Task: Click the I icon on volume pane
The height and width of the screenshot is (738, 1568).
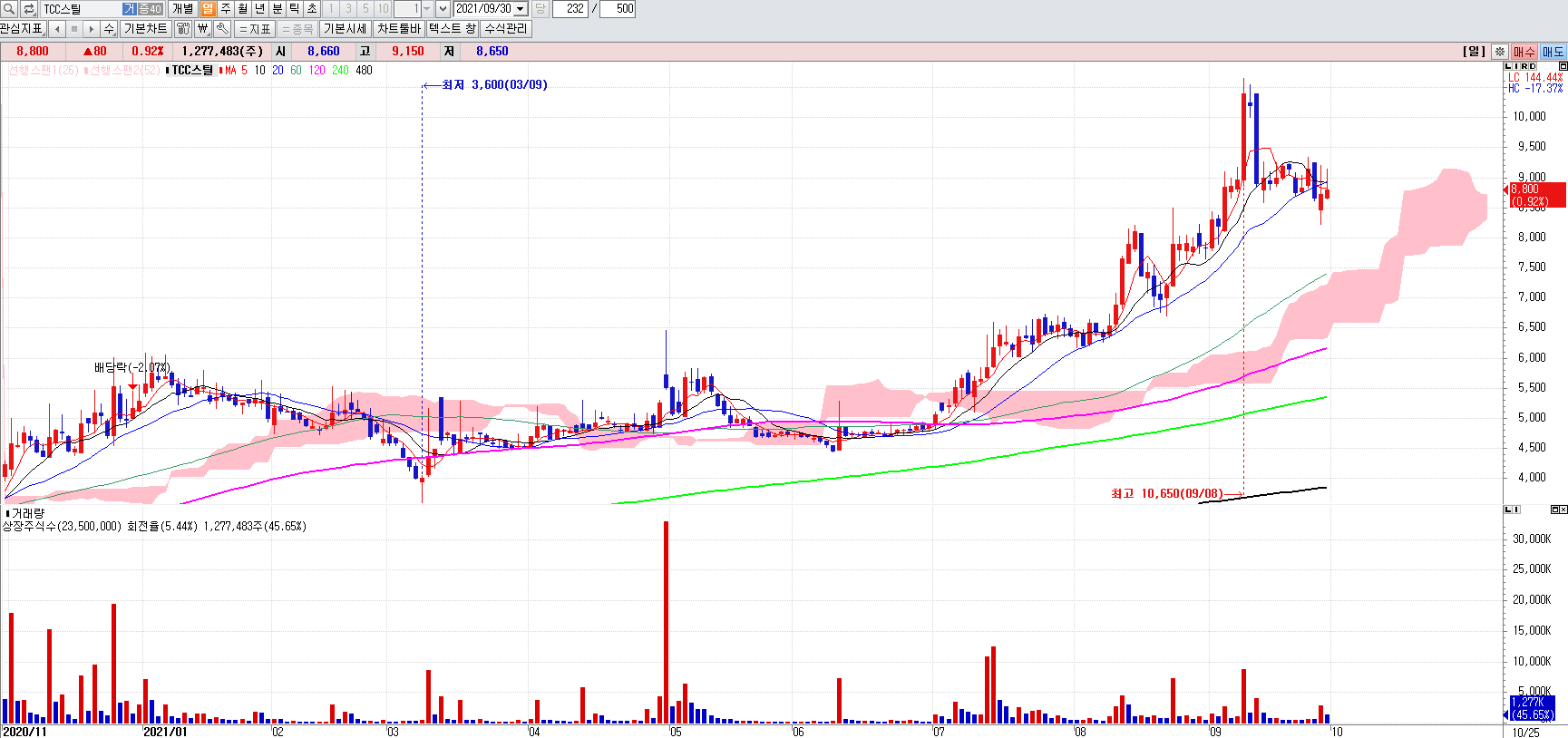Action: (x=1516, y=510)
